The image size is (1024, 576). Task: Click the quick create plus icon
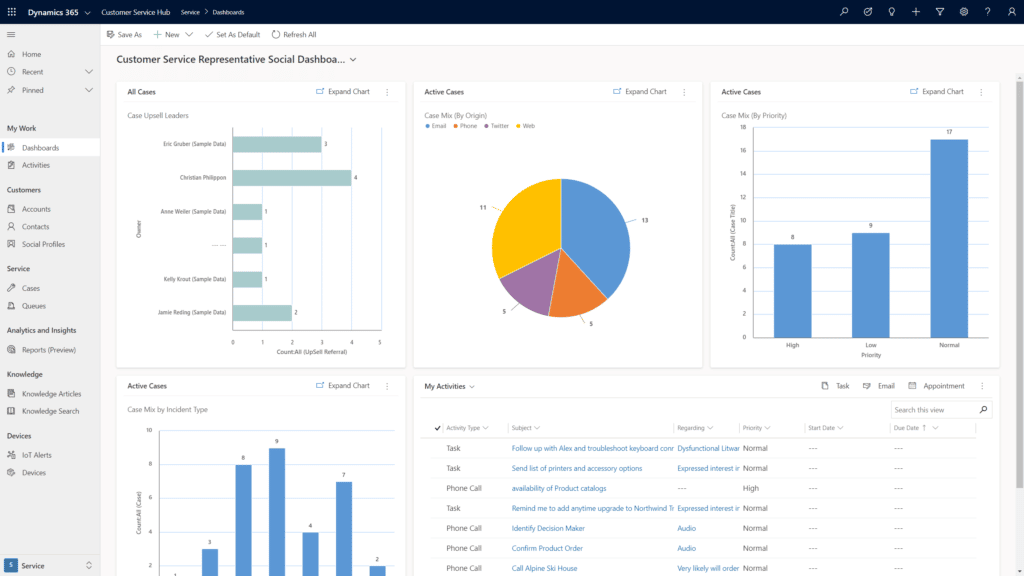(916, 12)
